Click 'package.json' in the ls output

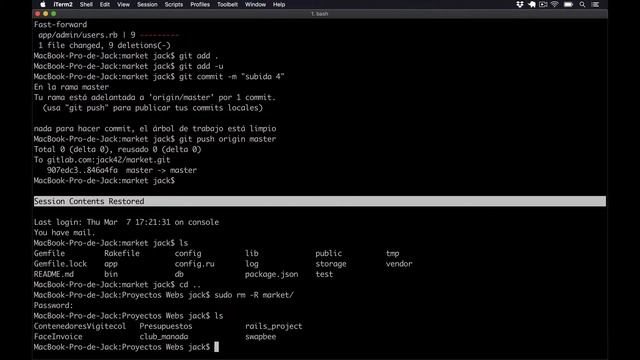click(271, 274)
